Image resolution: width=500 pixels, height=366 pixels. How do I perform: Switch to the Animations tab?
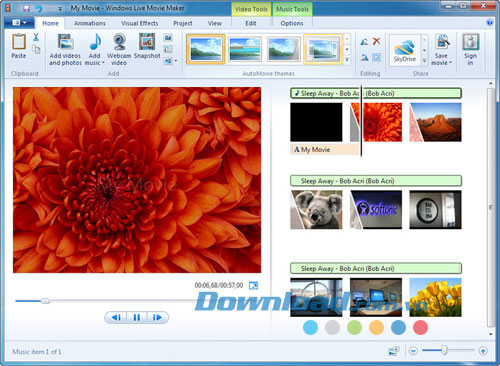(90, 23)
